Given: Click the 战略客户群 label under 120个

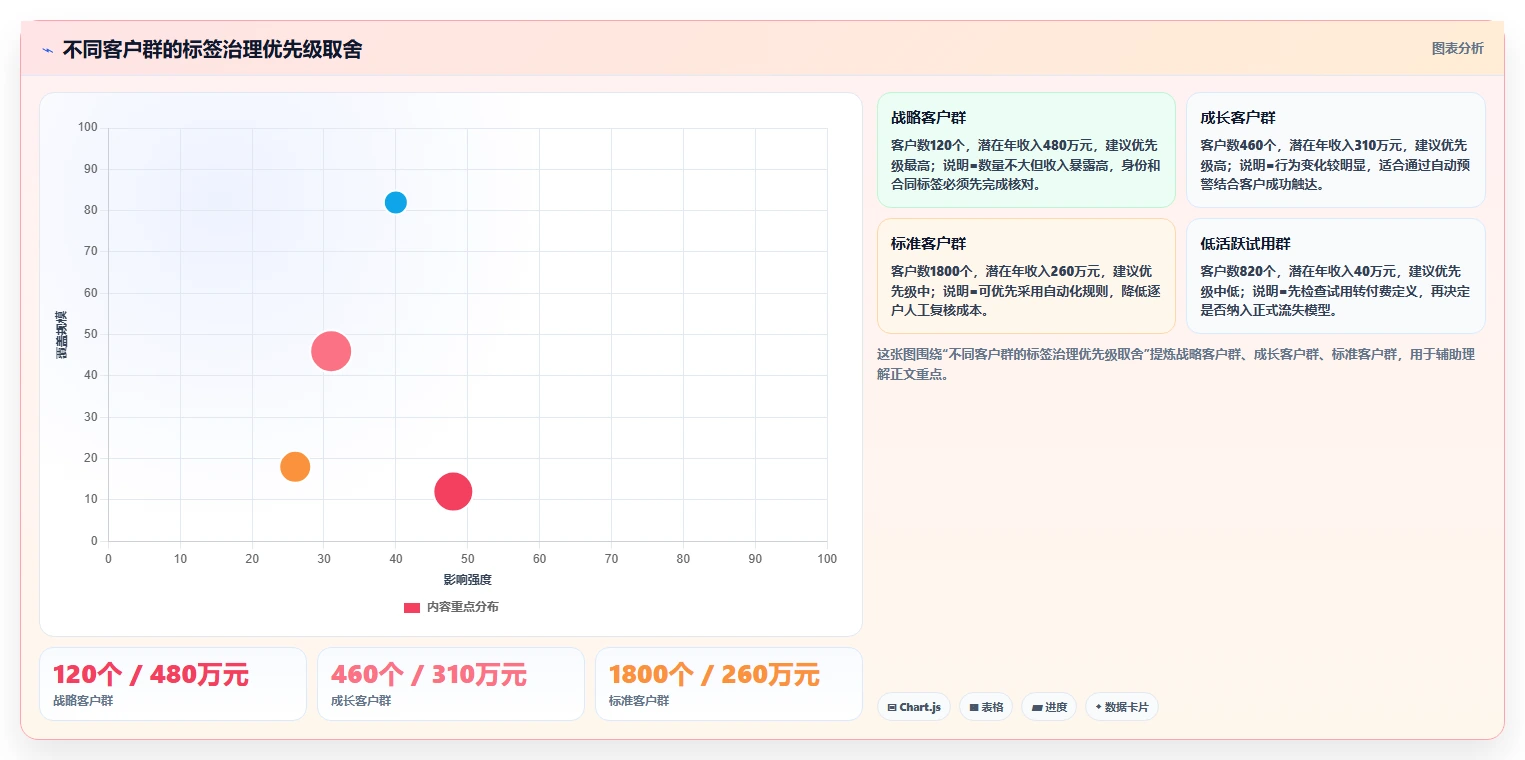Looking at the screenshot, I should tap(83, 701).
